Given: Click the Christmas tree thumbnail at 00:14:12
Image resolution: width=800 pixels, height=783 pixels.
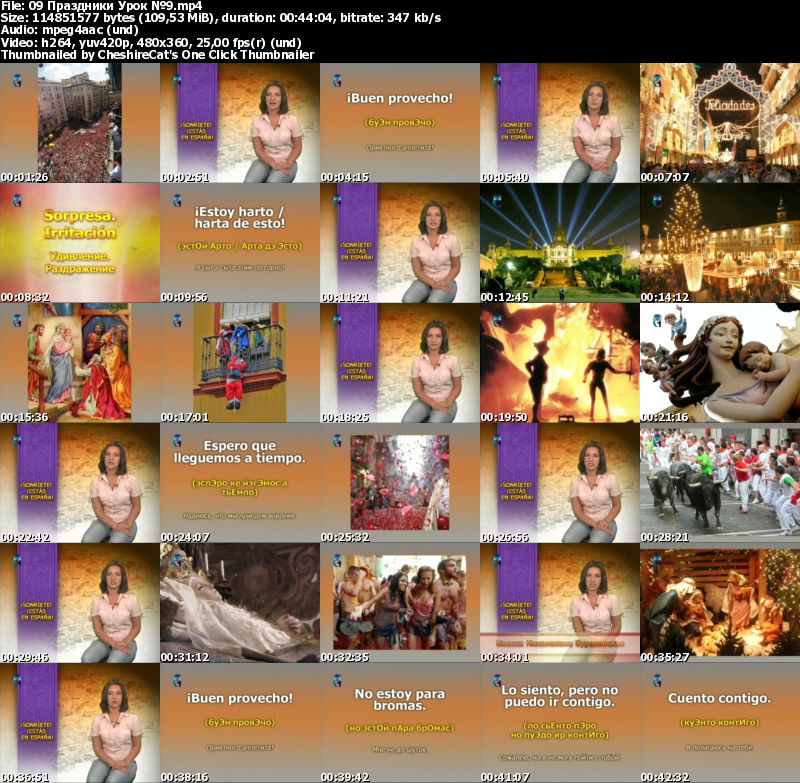Looking at the screenshot, I should pyautogui.click(x=719, y=243).
